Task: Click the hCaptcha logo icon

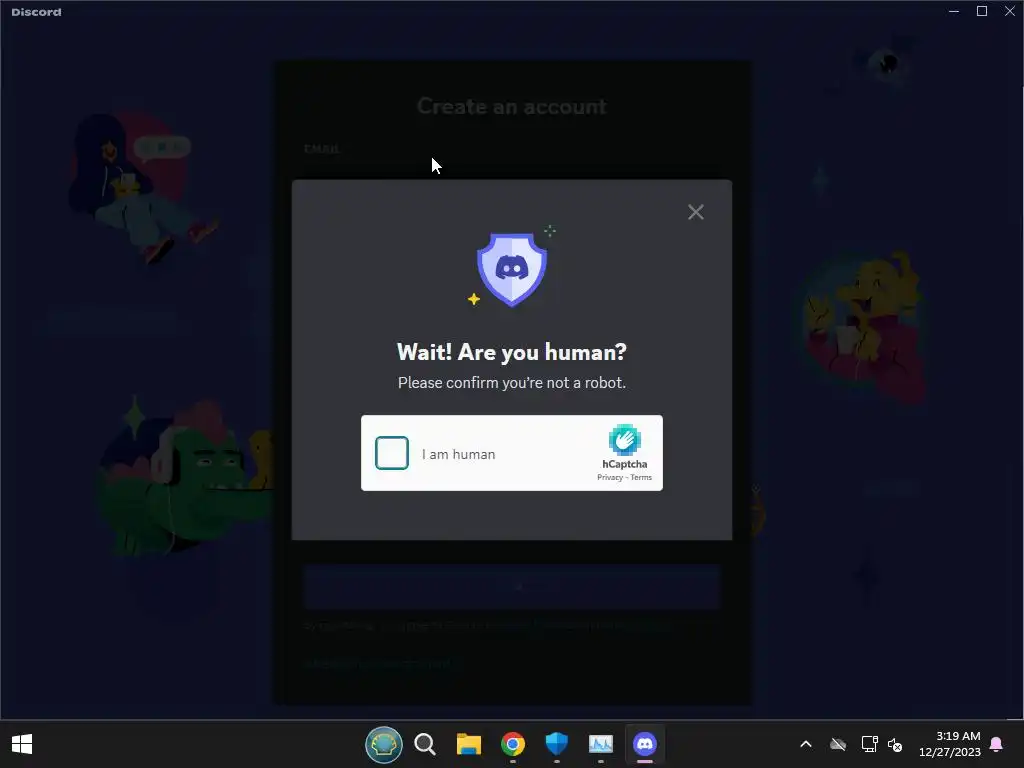Action: (x=624, y=440)
